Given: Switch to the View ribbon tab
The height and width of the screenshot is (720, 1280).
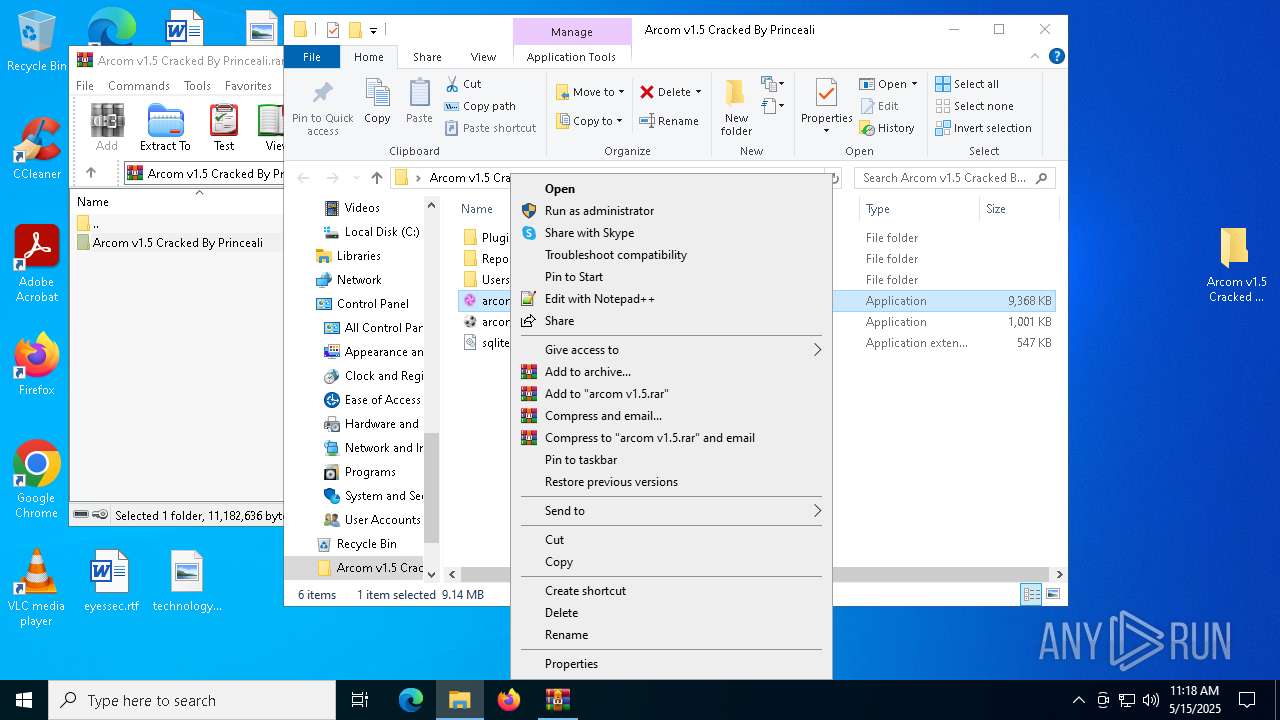Looking at the screenshot, I should tap(483, 57).
